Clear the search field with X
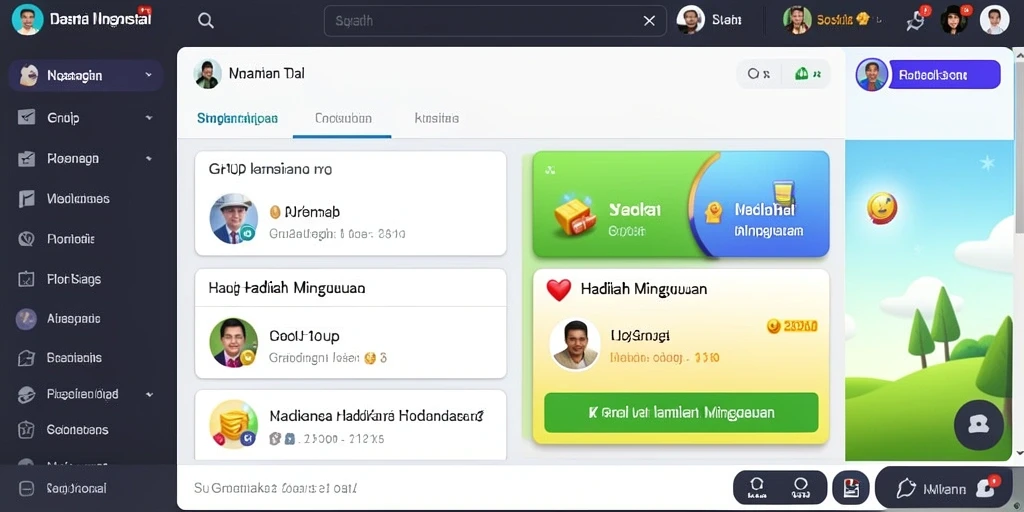Viewport: 1024px width, 512px height. [x=649, y=21]
